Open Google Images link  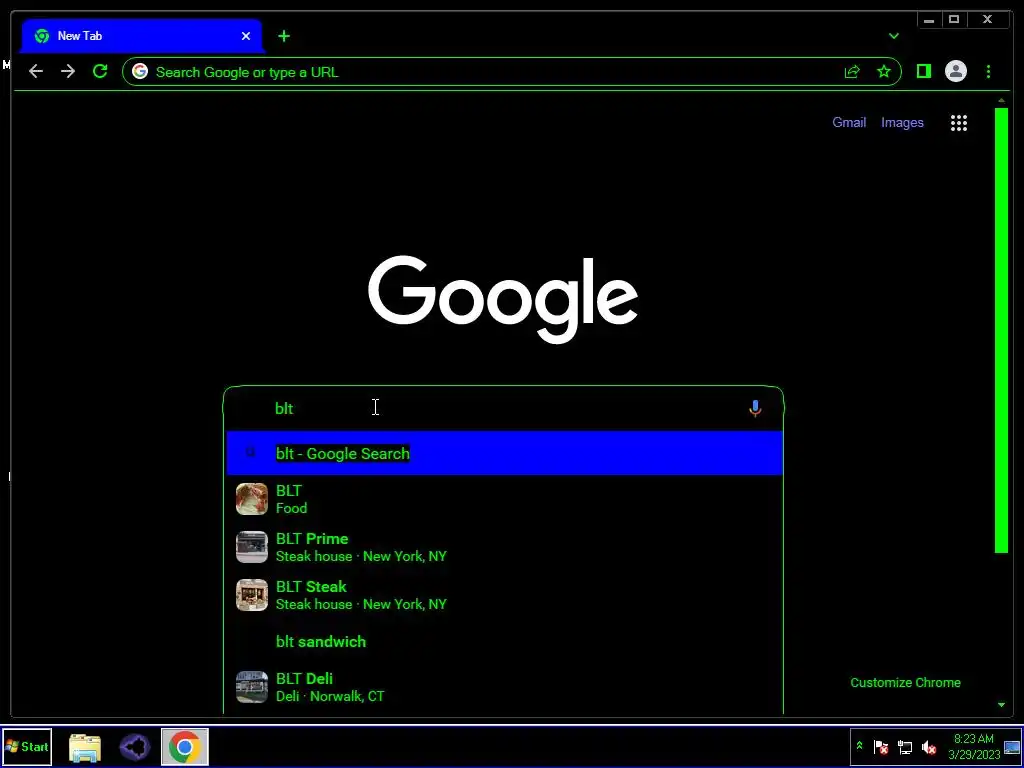coord(902,122)
